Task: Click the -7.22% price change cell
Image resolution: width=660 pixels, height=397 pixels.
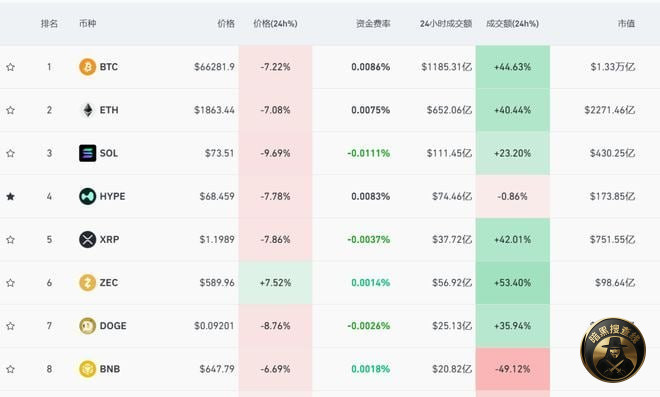Action: pyautogui.click(x=275, y=67)
